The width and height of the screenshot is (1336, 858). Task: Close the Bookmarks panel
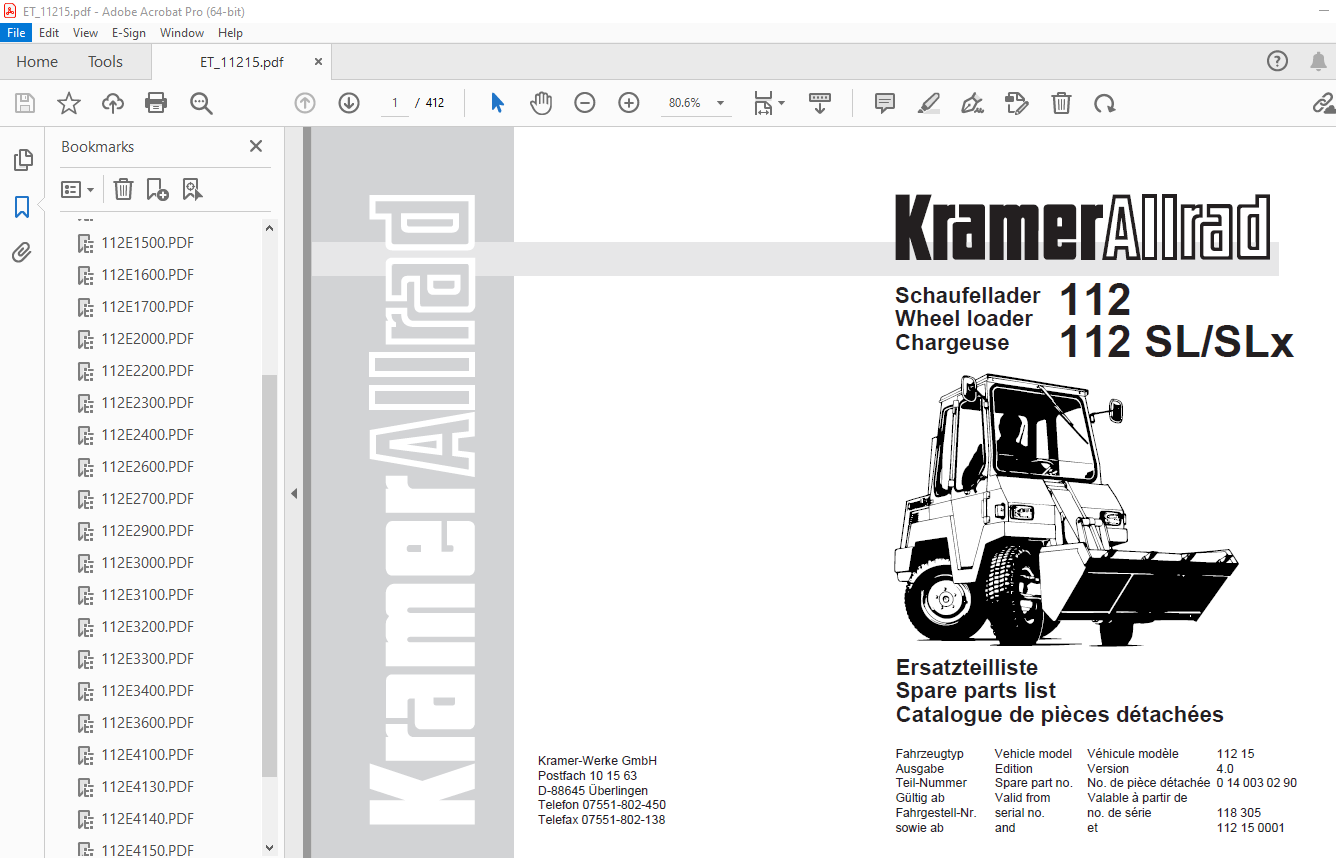tap(256, 146)
